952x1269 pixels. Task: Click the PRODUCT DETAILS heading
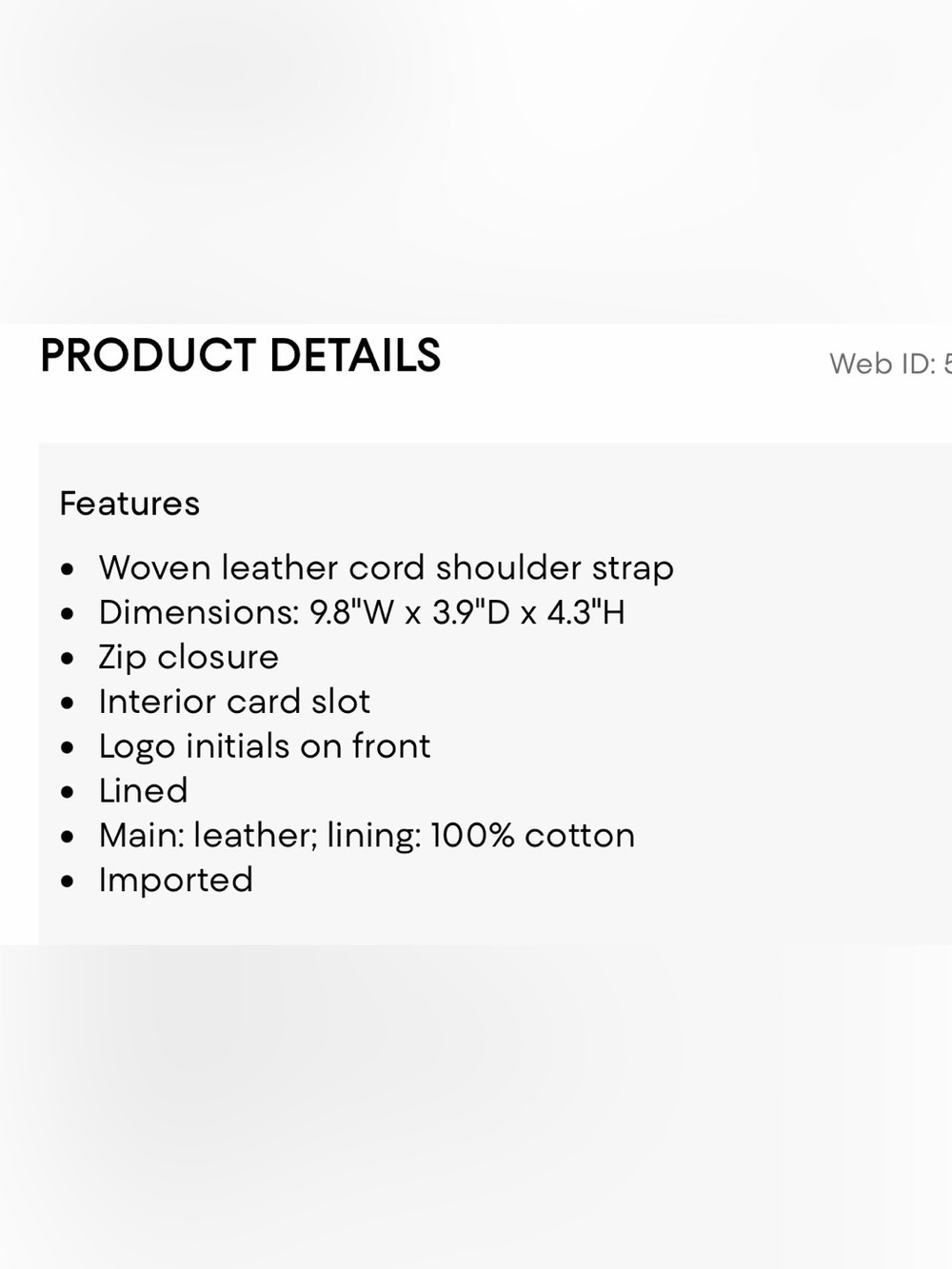240,356
